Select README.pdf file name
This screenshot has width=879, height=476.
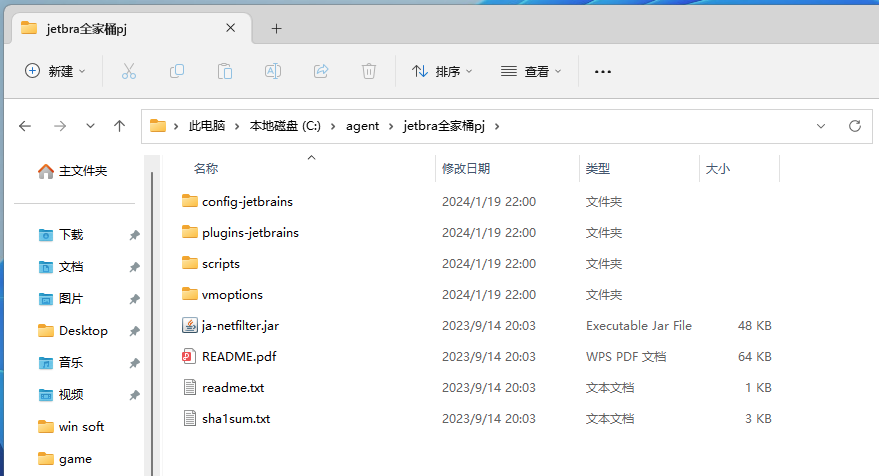tap(239, 357)
